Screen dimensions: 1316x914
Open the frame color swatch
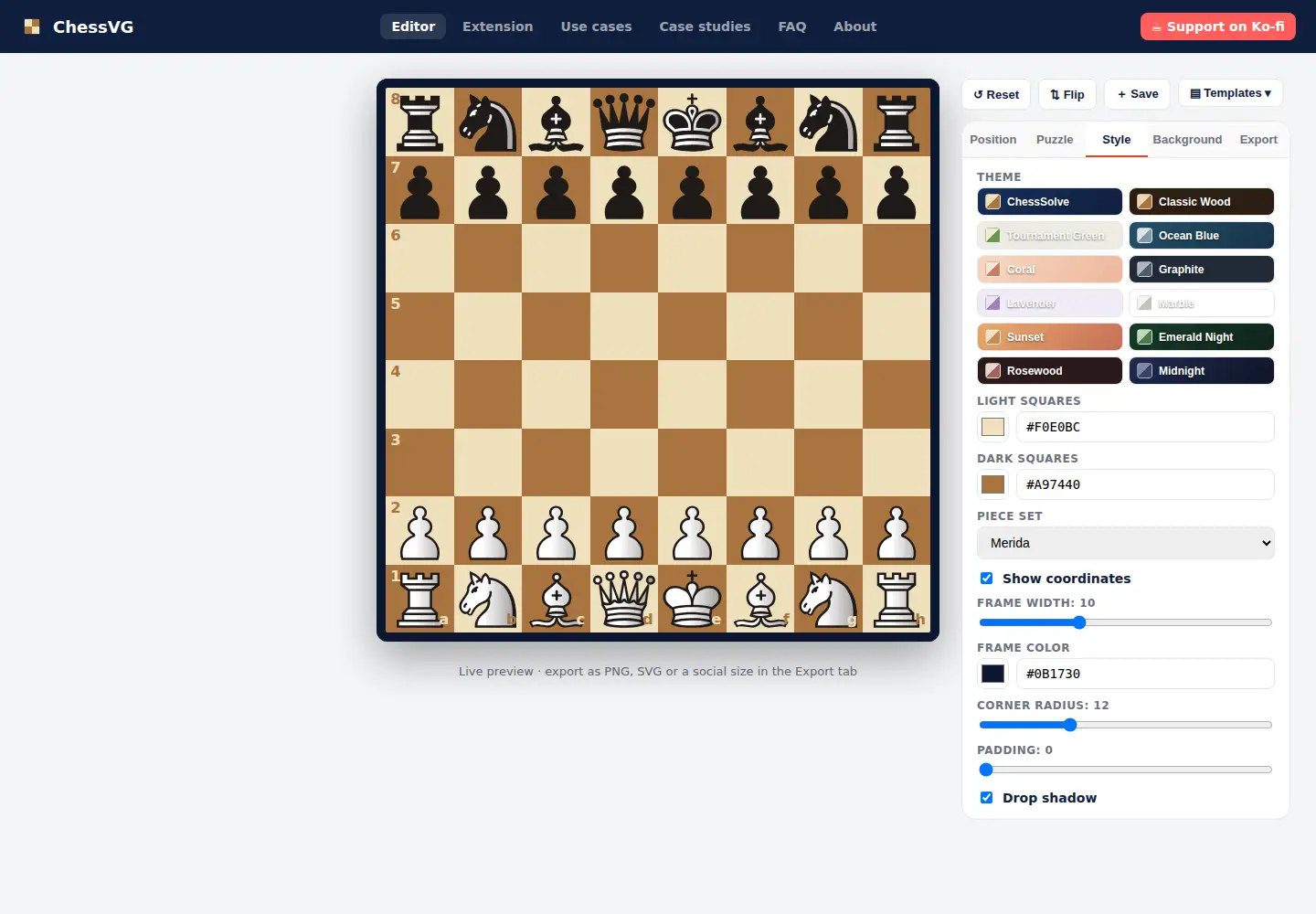point(992,674)
